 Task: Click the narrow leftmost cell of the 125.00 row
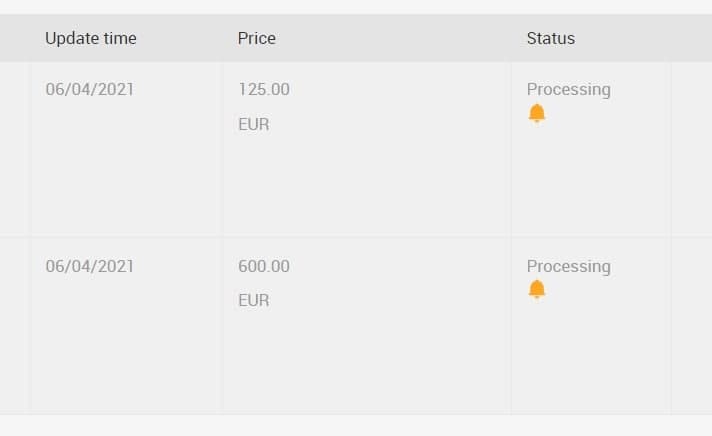(x=14, y=149)
